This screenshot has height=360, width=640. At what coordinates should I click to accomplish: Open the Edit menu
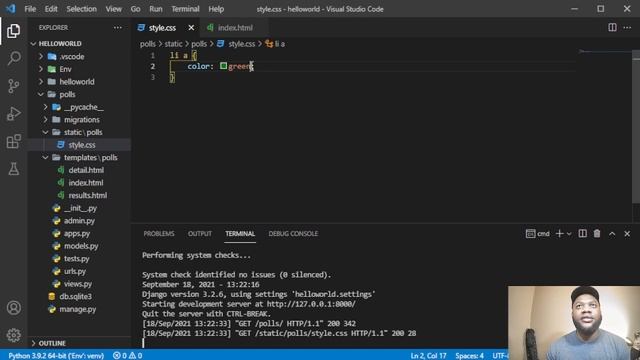tap(51, 9)
